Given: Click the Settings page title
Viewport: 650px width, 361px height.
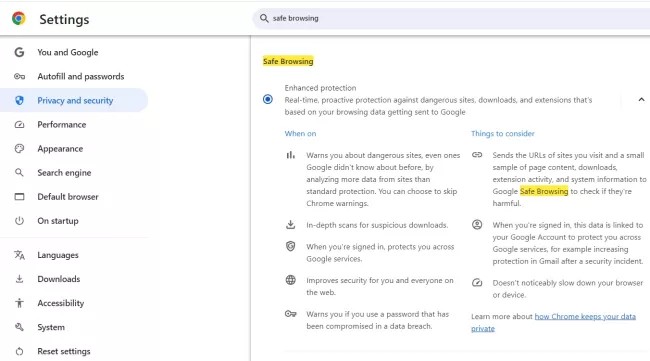Looking at the screenshot, I should (x=64, y=19).
